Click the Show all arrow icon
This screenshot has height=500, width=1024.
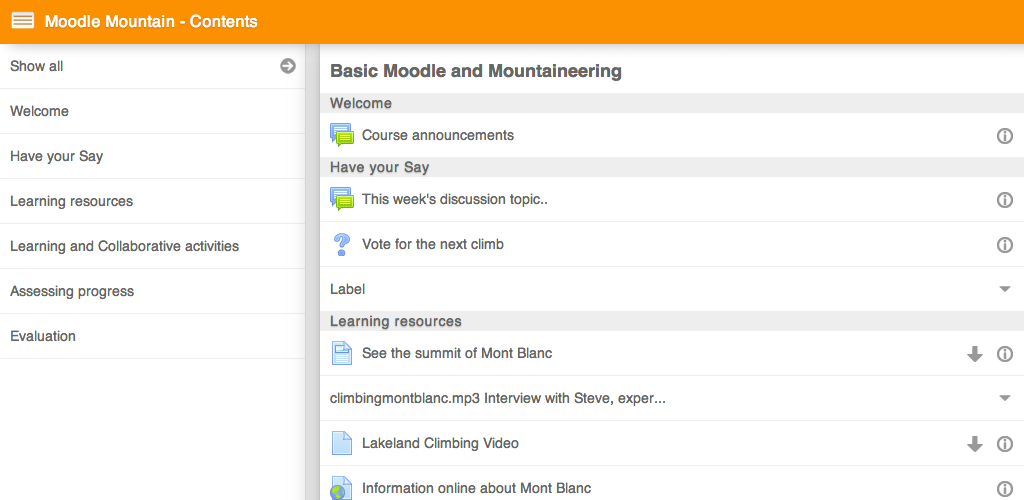288,66
